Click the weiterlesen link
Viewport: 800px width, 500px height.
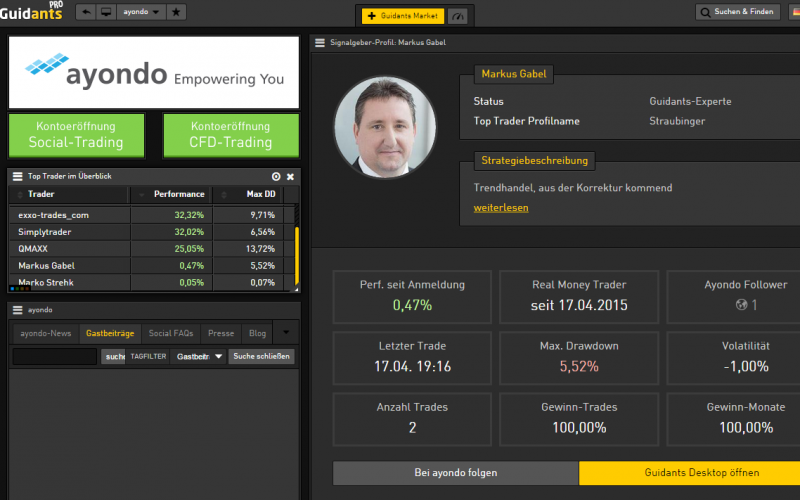pyautogui.click(x=501, y=208)
